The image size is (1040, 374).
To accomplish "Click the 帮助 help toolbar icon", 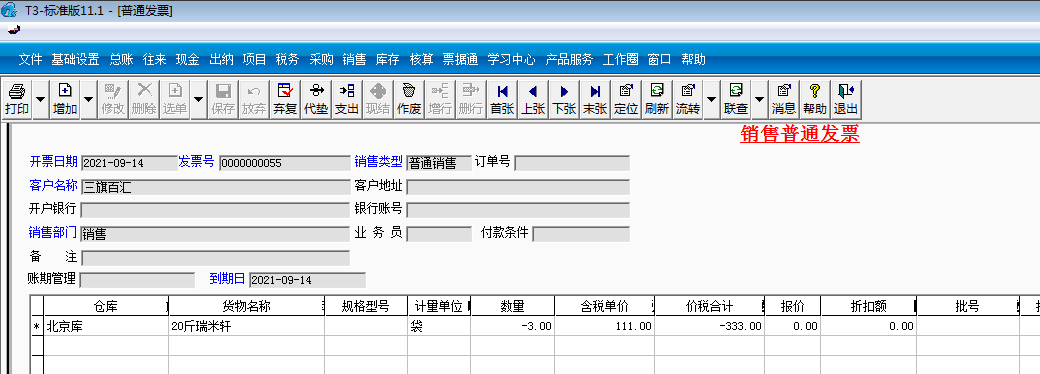I will pyautogui.click(x=815, y=99).
